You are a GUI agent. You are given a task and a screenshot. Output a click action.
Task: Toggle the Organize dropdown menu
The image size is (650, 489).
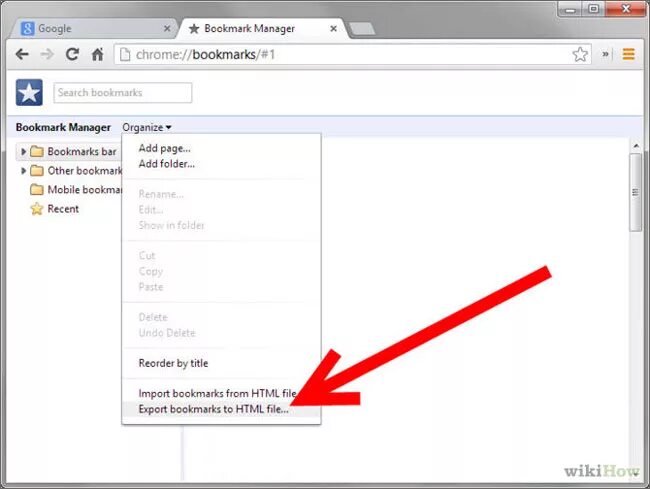(x=147, y=127)
